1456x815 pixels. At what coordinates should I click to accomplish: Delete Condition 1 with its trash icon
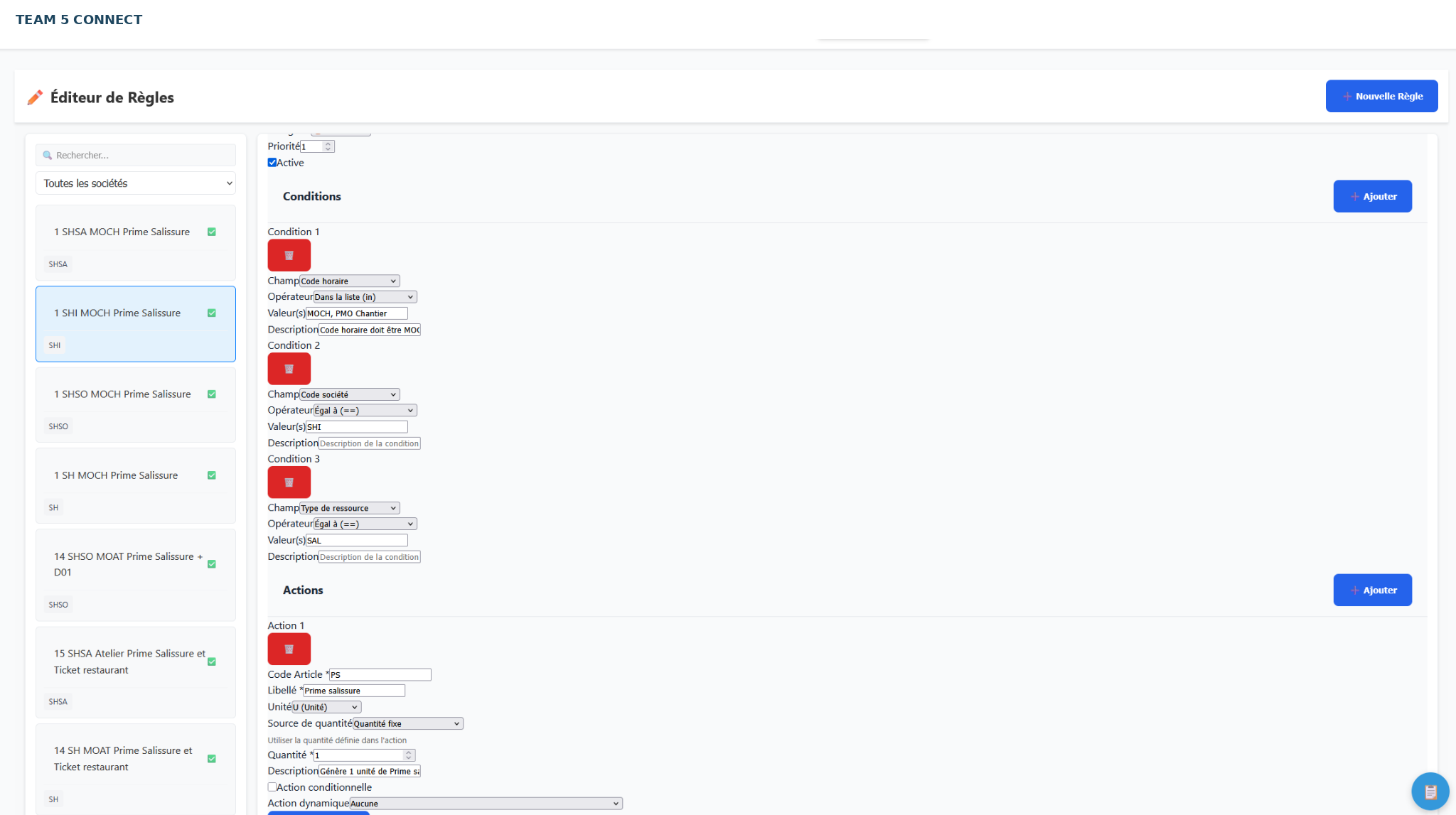[289, 255]
